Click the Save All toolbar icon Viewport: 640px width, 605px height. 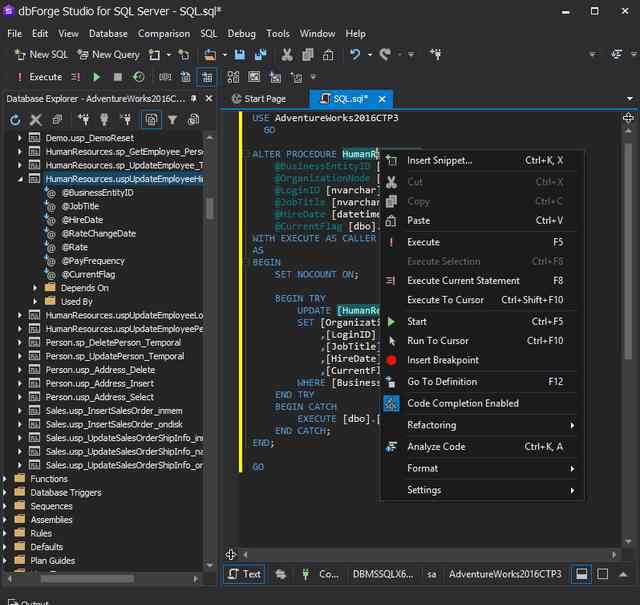(x=260, y=55)
